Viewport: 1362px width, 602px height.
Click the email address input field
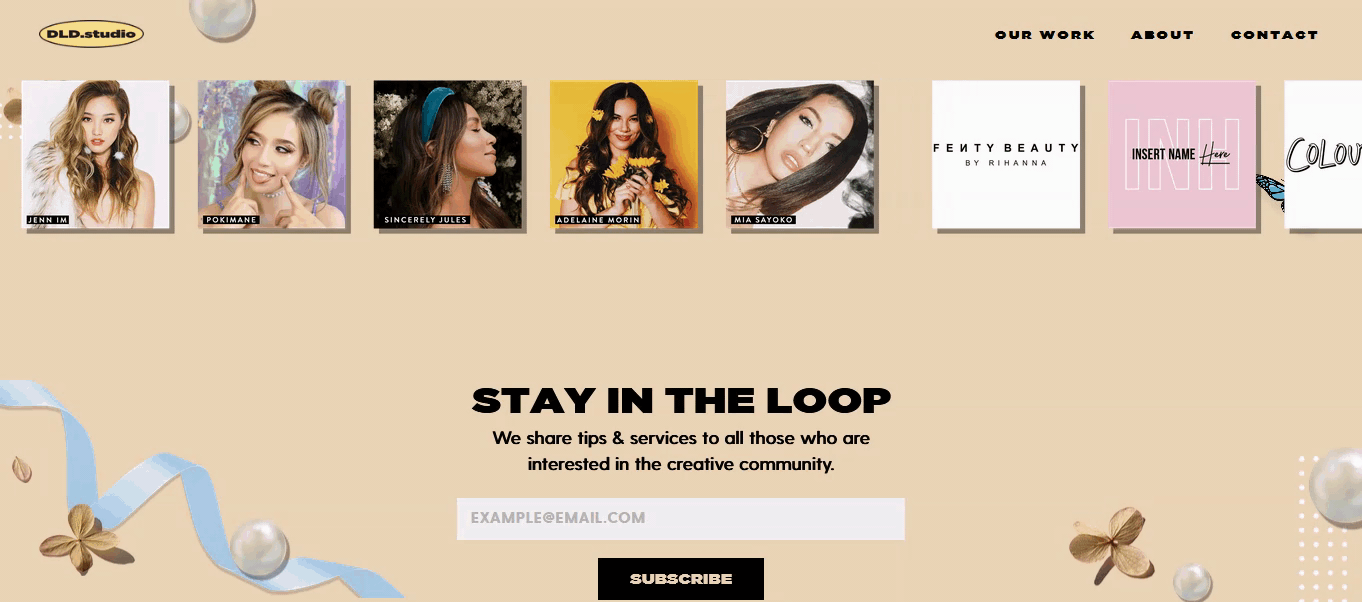680,518
